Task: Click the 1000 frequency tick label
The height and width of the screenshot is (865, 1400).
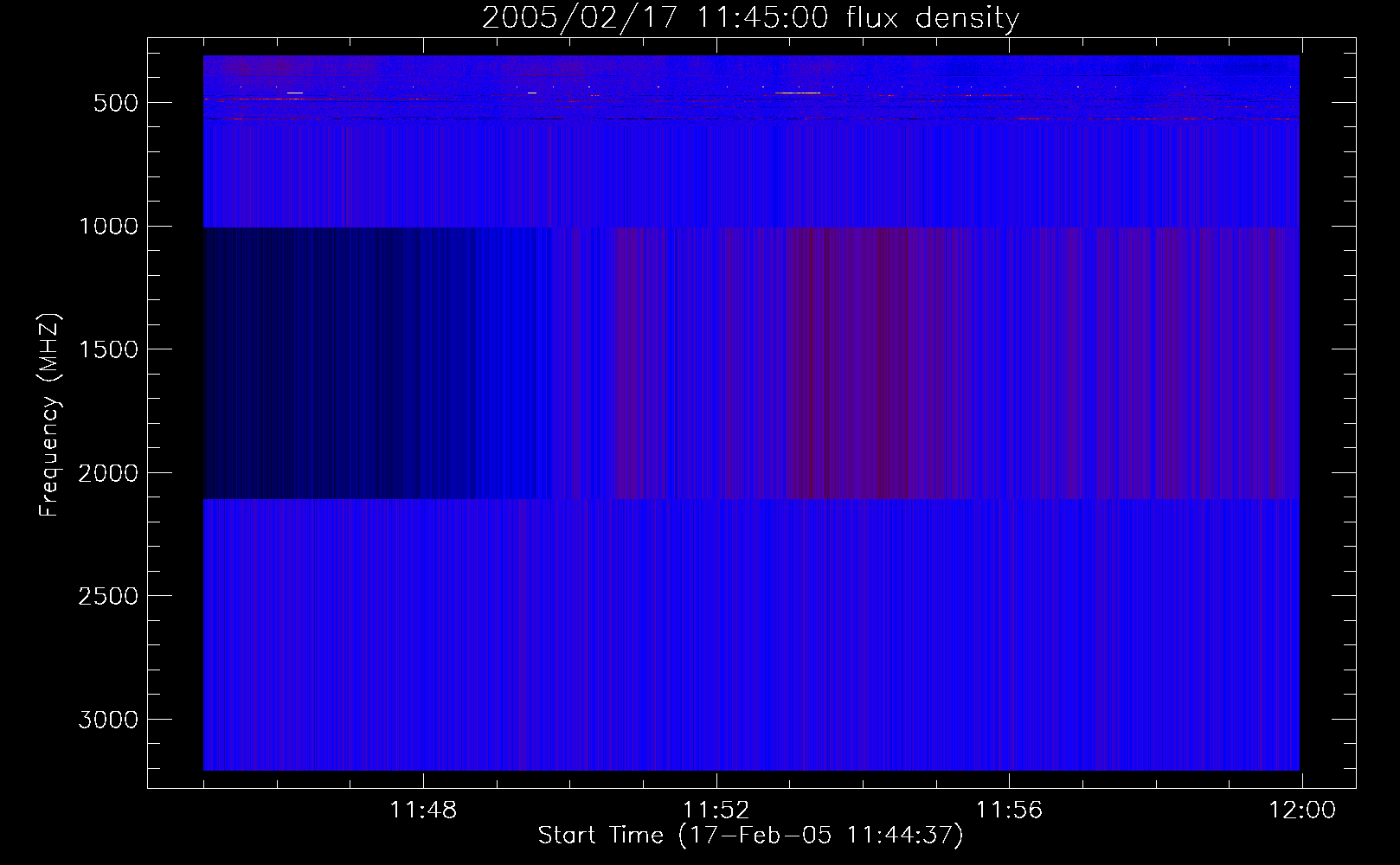Action: point(108,227)
